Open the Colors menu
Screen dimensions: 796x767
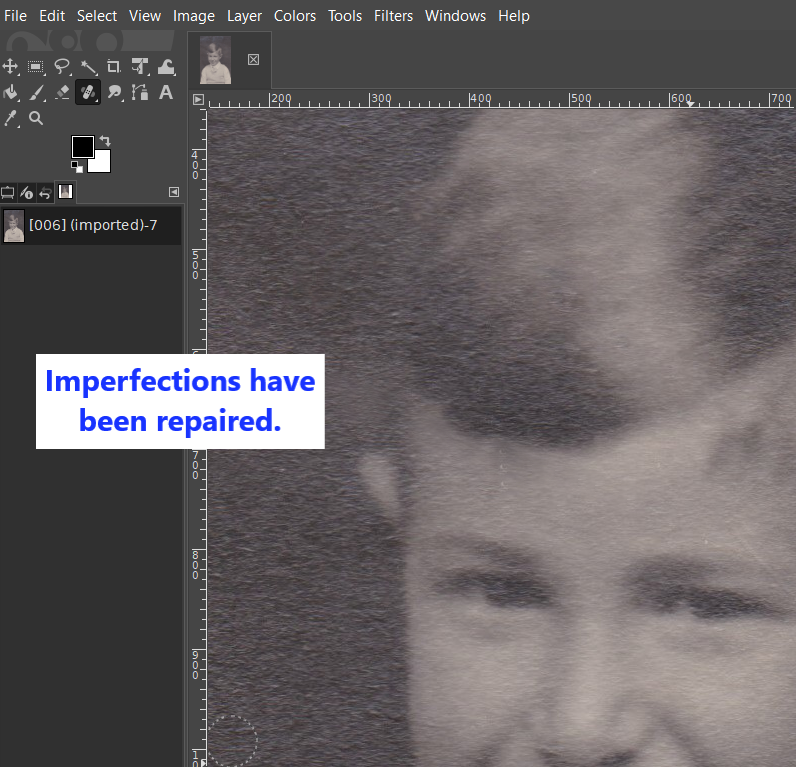pyautogui.click(x=295, y=16)
